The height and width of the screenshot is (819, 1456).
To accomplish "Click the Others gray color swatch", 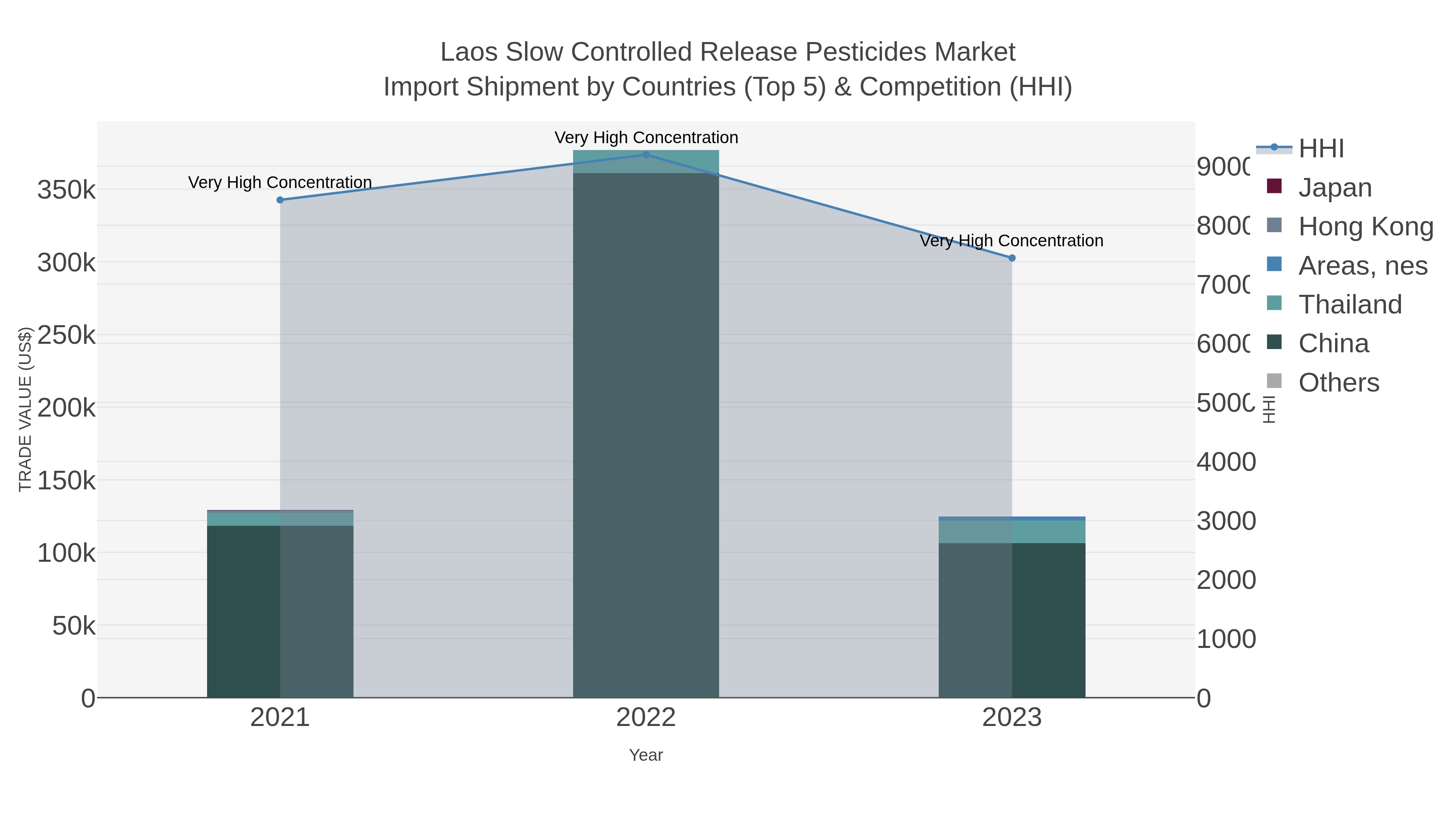I will (x=1274, y=381).
